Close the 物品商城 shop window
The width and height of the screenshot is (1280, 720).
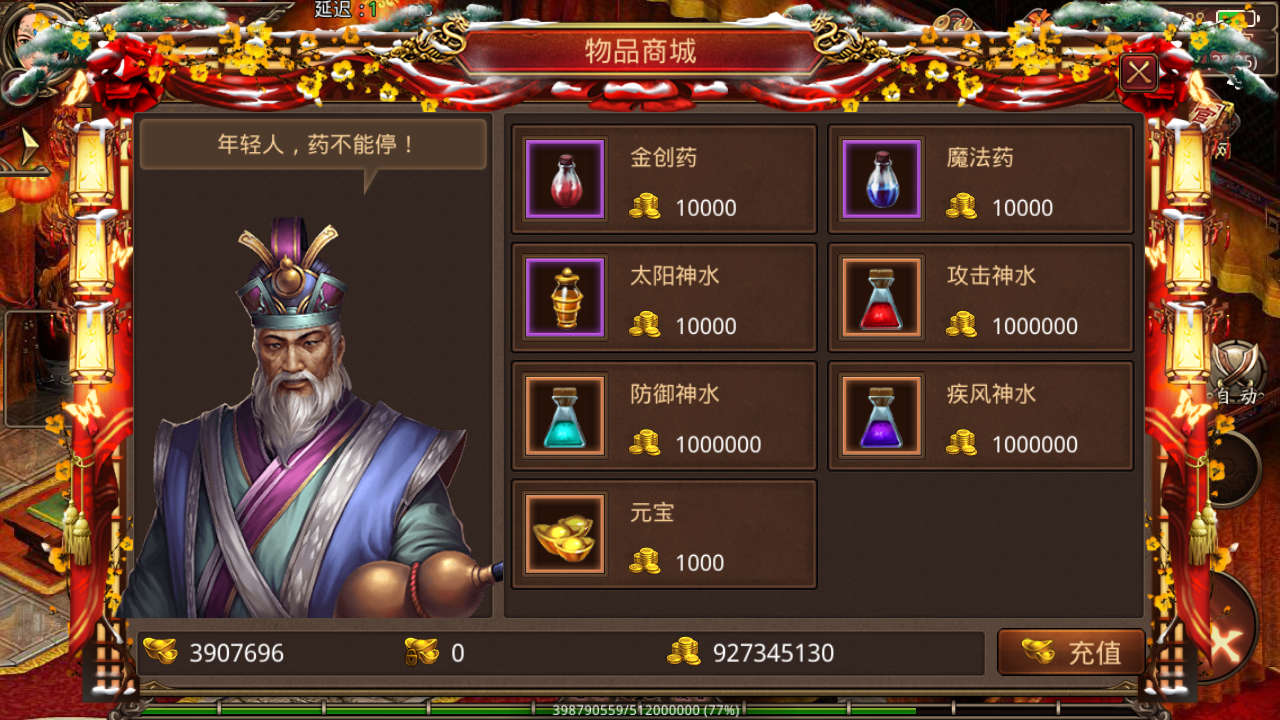click(x=1139, y=72)
